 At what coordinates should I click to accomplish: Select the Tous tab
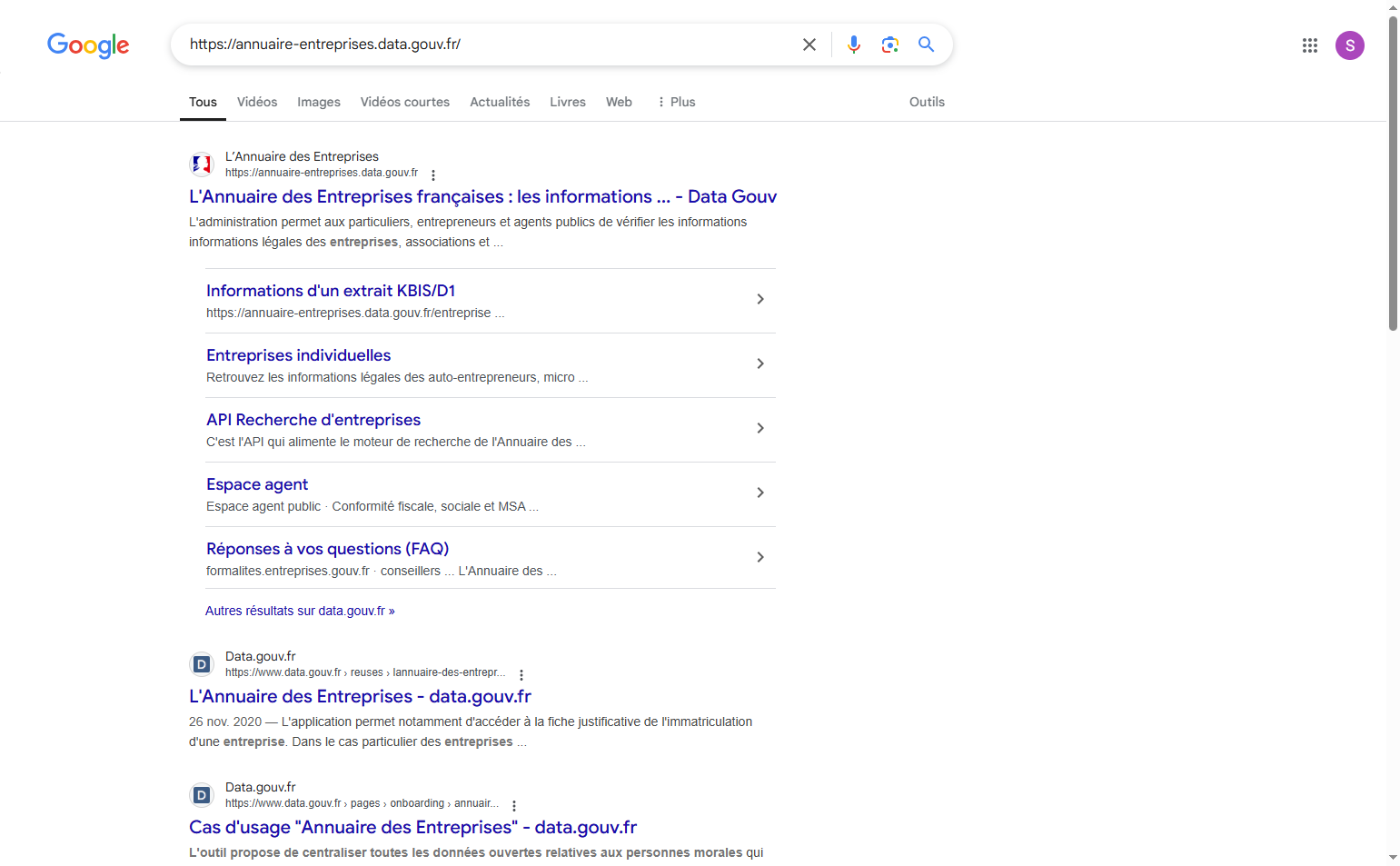point(203,102)
